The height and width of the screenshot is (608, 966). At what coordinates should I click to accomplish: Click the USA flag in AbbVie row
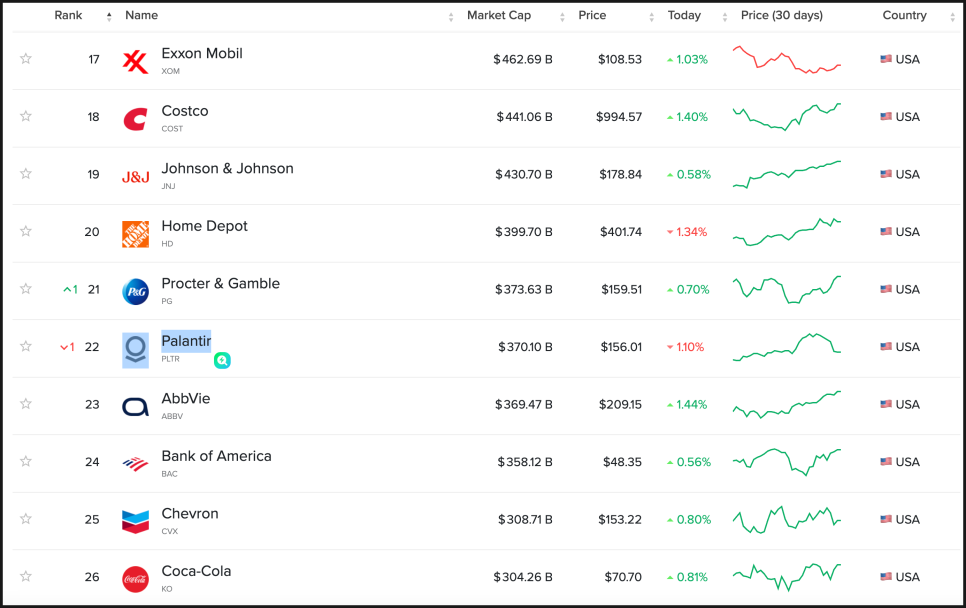(886, 404)
